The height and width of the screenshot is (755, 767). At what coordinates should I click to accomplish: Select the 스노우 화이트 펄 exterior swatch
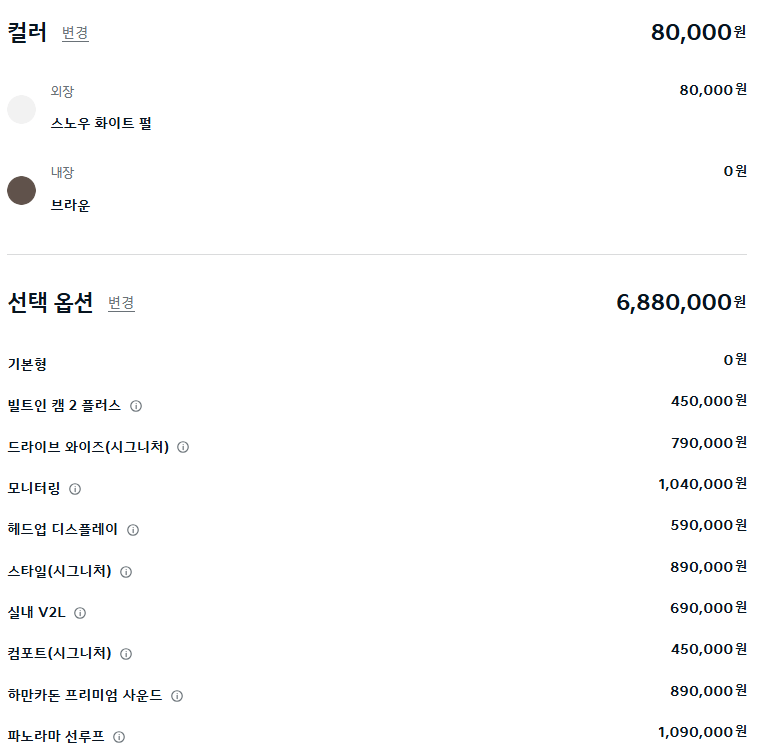22,109
